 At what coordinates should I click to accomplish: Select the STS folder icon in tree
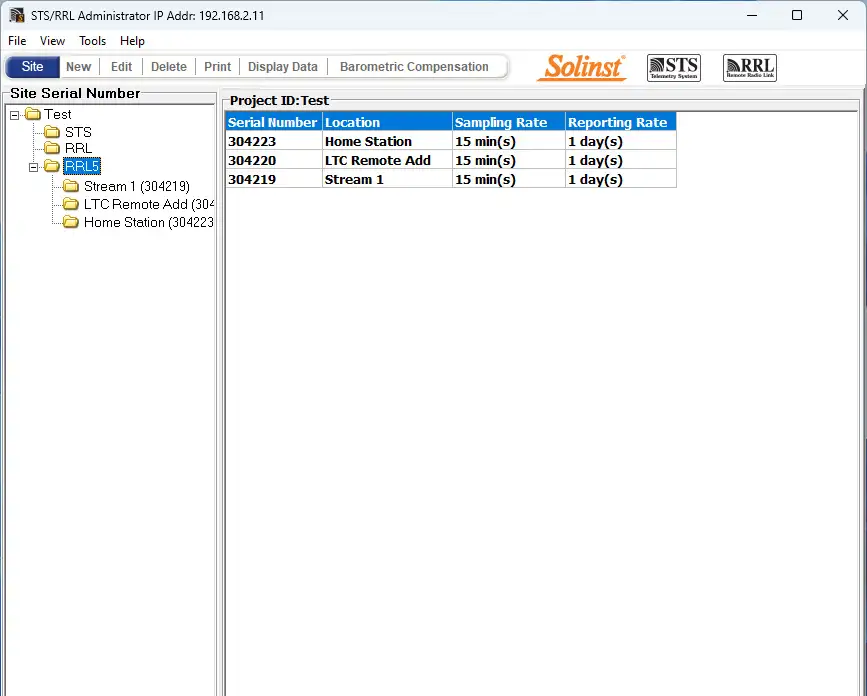tap(52, 132)
